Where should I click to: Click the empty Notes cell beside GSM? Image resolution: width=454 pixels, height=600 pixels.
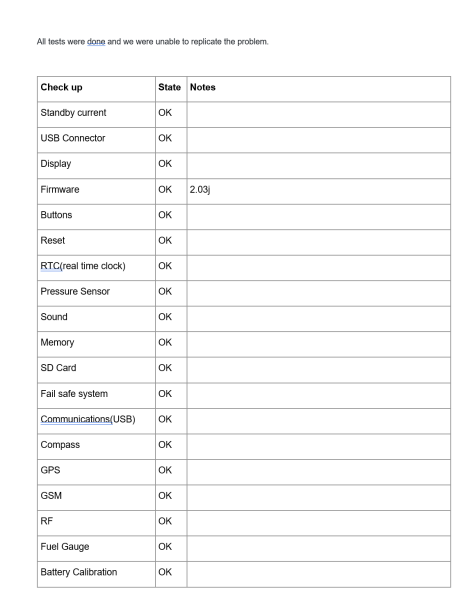coord(318,497)
